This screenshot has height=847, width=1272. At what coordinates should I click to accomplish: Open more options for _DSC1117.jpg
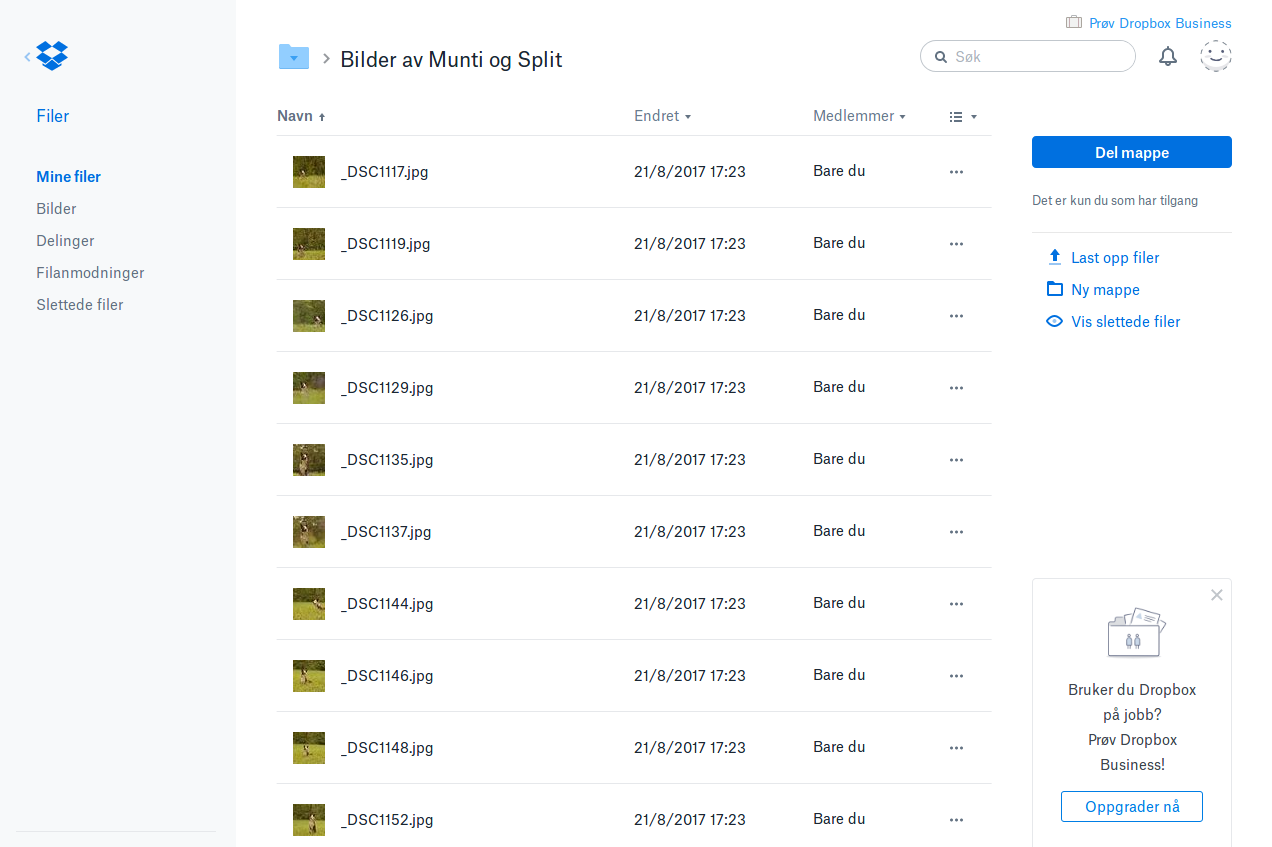(x=956, y=172)
